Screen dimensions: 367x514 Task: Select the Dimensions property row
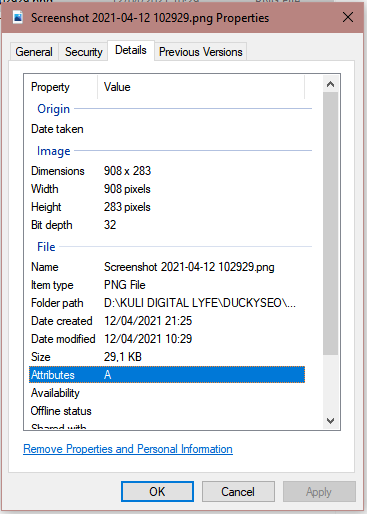coord(167,171)
